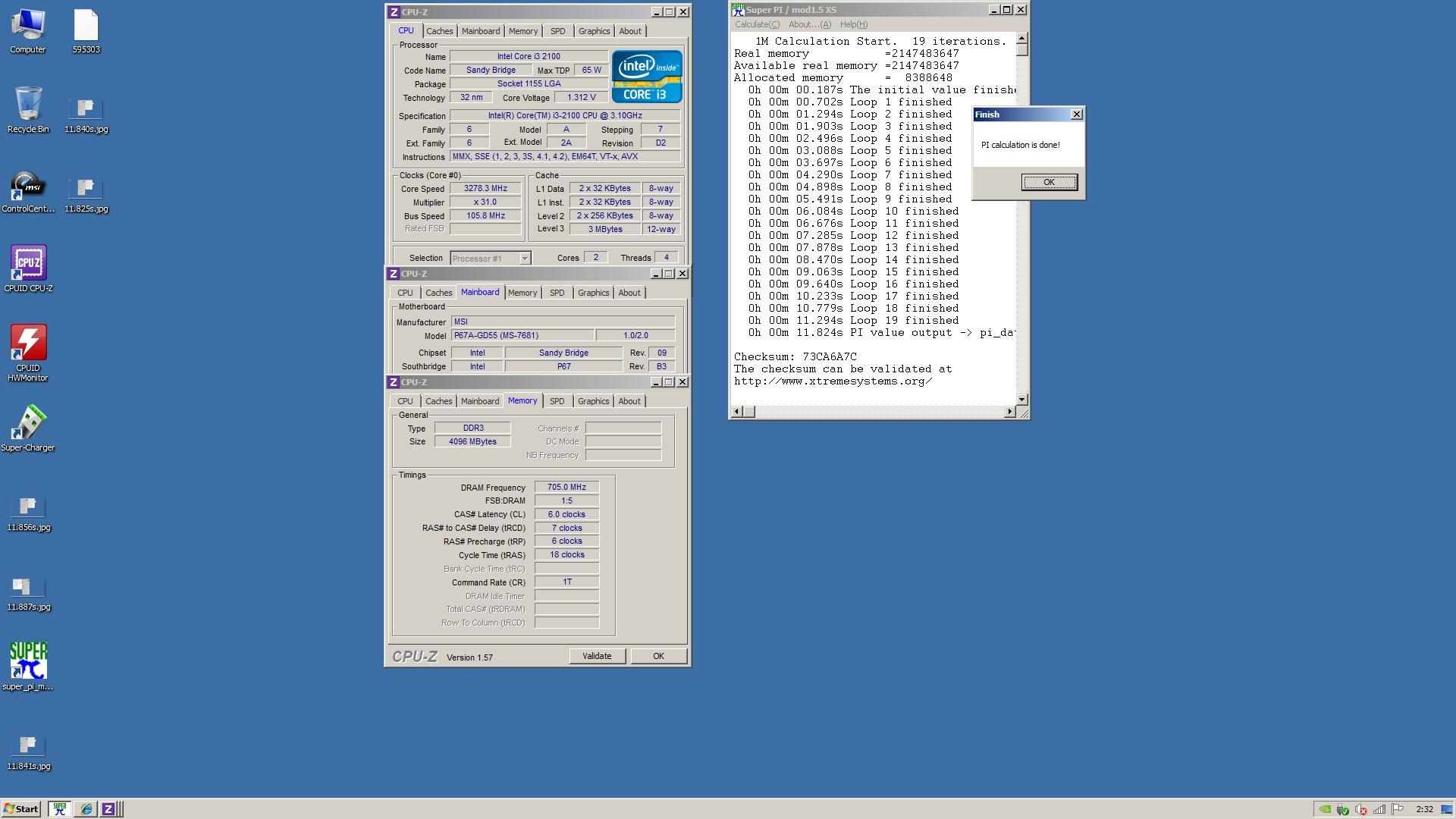Select Mainboard tab in bottom CPU-Z window
This screenshot has height=819, width=1456.
[x=480, y=401]
